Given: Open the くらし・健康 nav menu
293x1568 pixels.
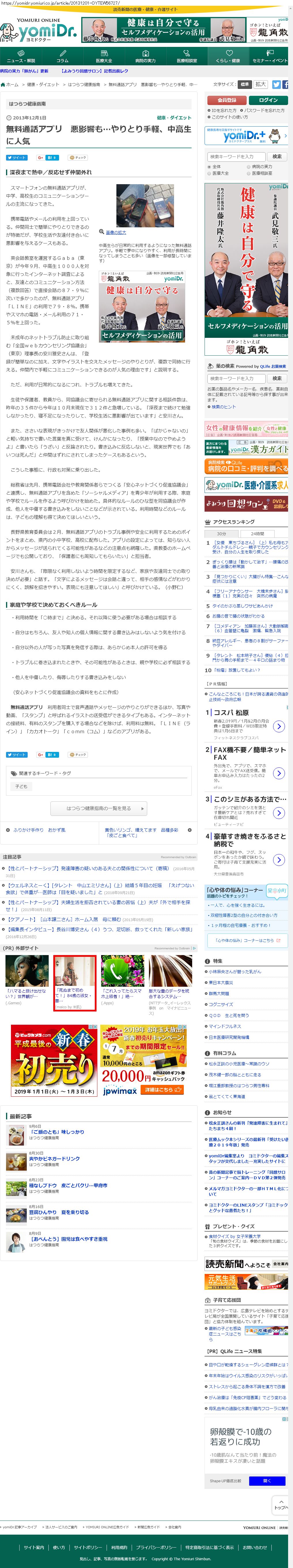Looking at the screenshot, I should click(x=228, y=57).
